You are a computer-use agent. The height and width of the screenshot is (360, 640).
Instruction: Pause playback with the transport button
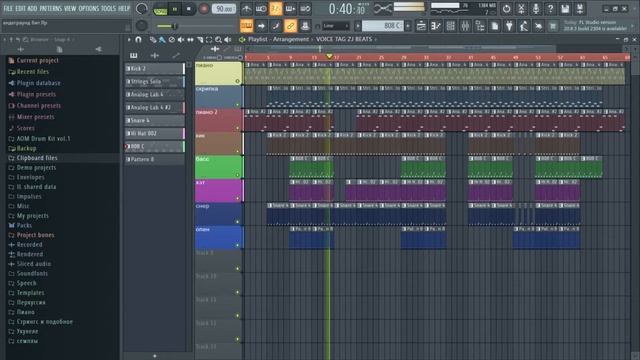[x=175, y=9]
